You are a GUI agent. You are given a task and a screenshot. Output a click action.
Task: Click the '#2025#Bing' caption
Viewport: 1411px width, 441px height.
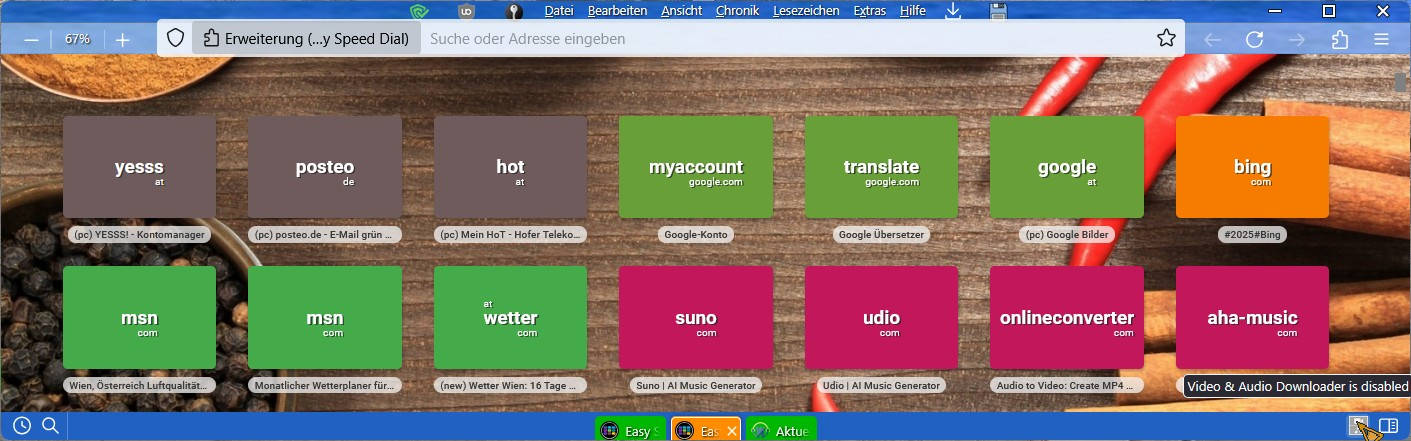pos(1252,235)
